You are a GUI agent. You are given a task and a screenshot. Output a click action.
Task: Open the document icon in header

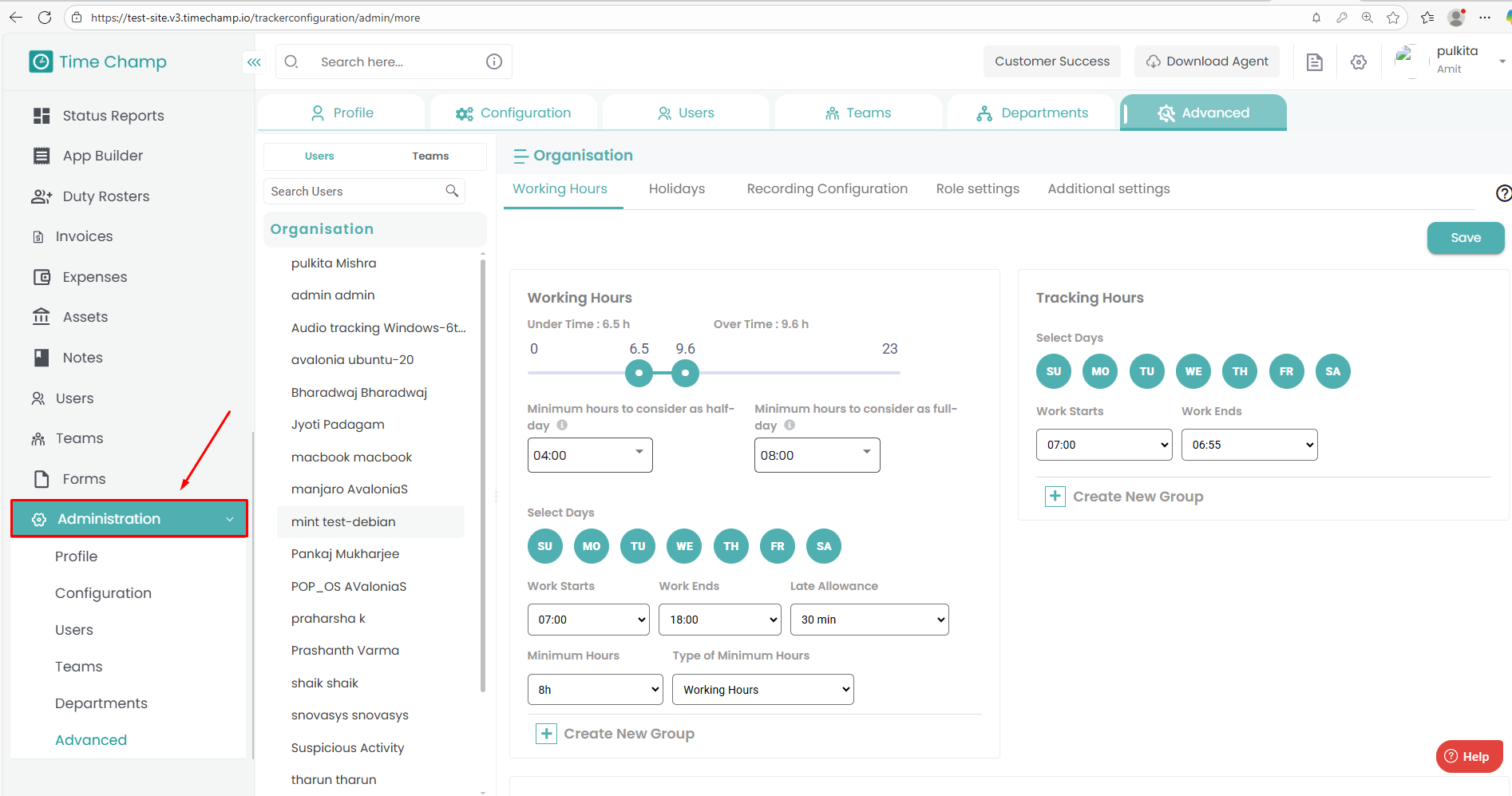coord(1314,62)
